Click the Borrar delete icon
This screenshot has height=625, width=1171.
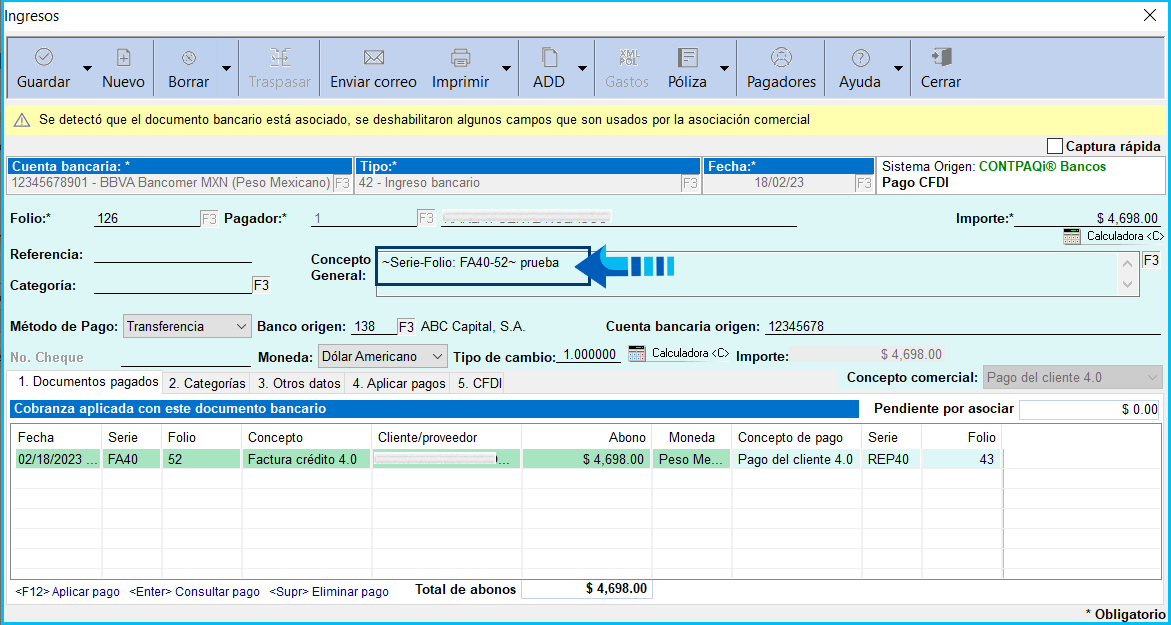coord(188,58)
